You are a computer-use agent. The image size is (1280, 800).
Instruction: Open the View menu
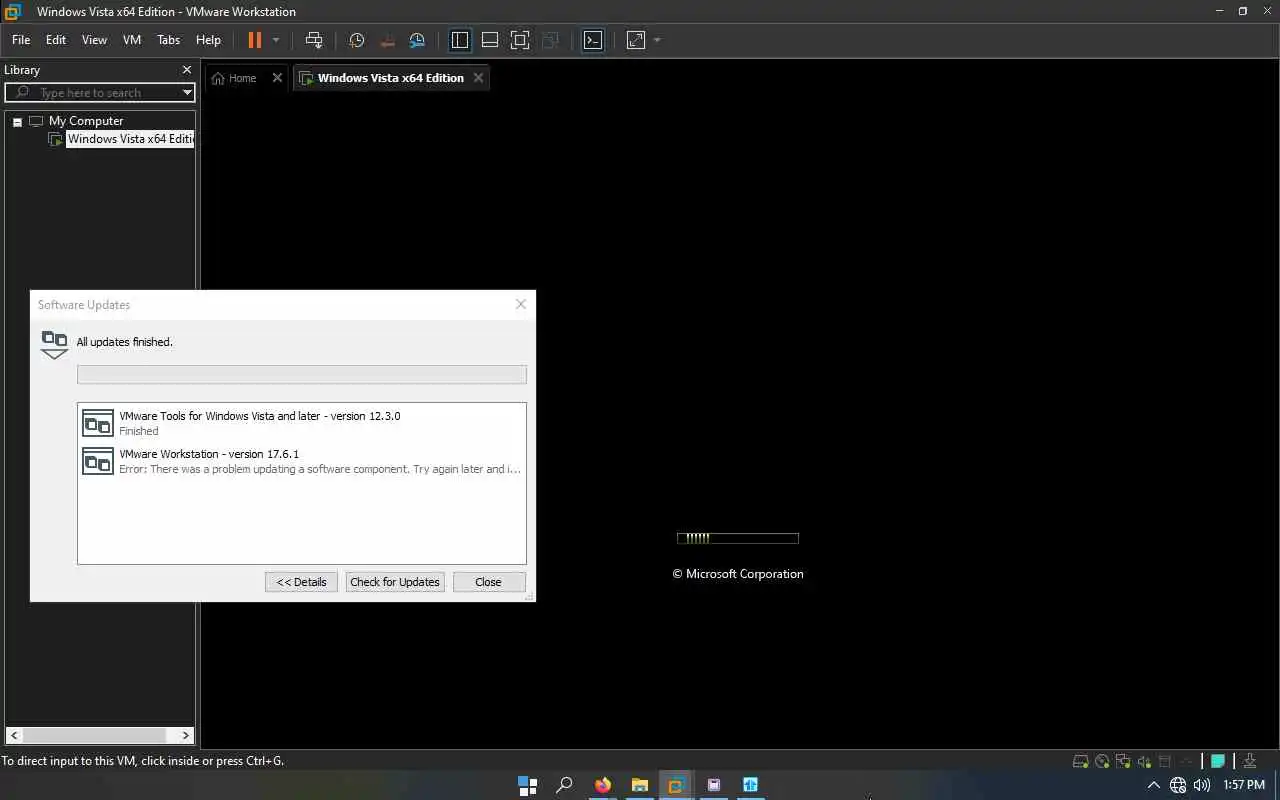click(94, 40)
